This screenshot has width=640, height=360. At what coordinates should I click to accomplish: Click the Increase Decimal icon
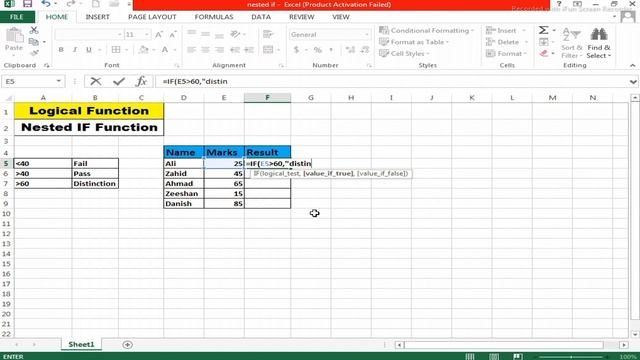pos(350,50)
